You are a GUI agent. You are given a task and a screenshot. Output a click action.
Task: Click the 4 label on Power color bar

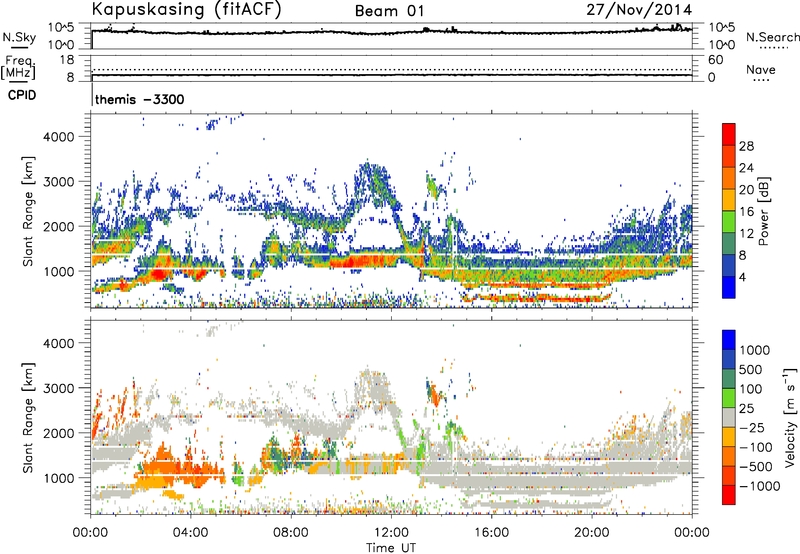pos(742,277)
